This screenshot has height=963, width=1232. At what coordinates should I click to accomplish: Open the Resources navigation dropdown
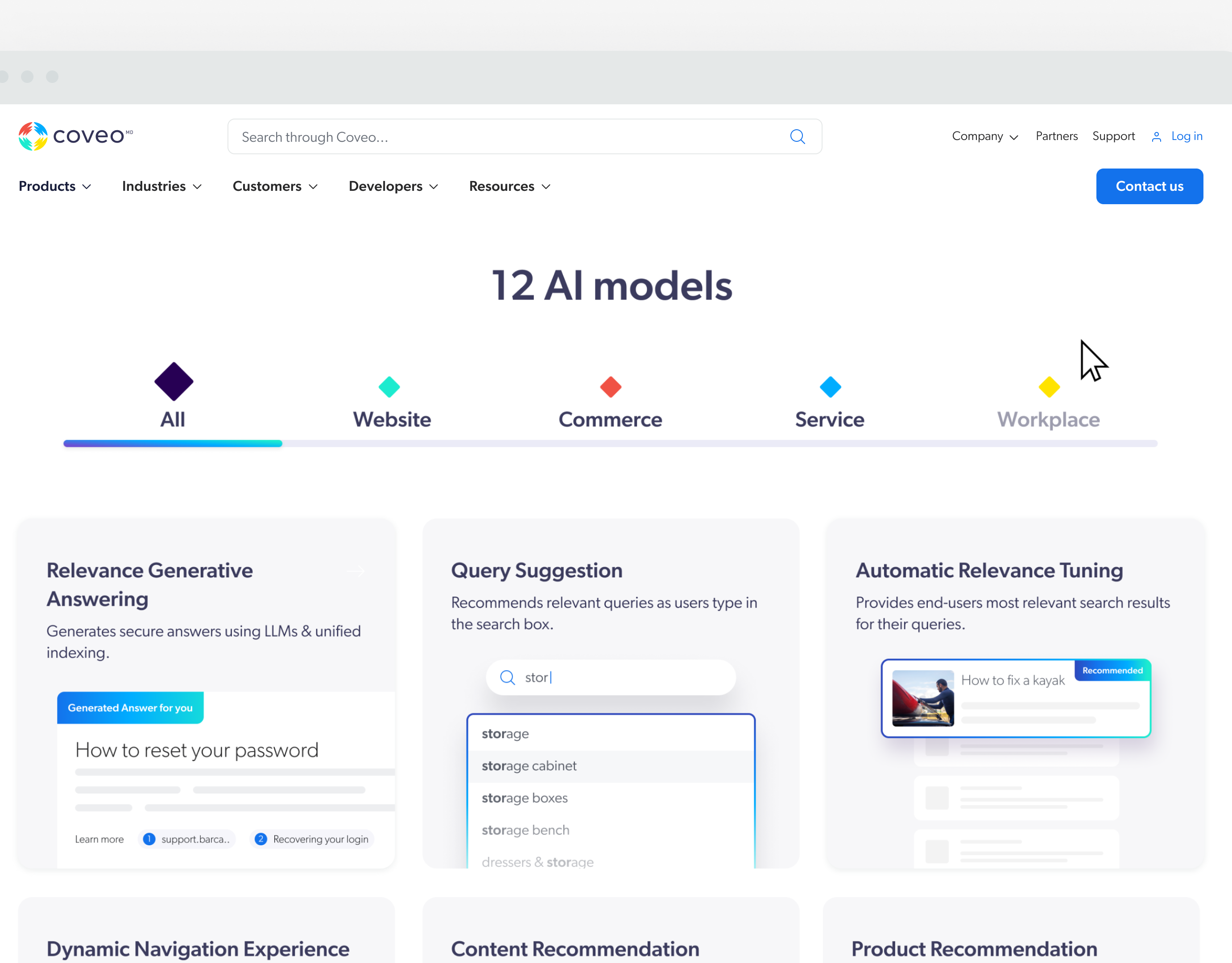(x=509, y=186)
